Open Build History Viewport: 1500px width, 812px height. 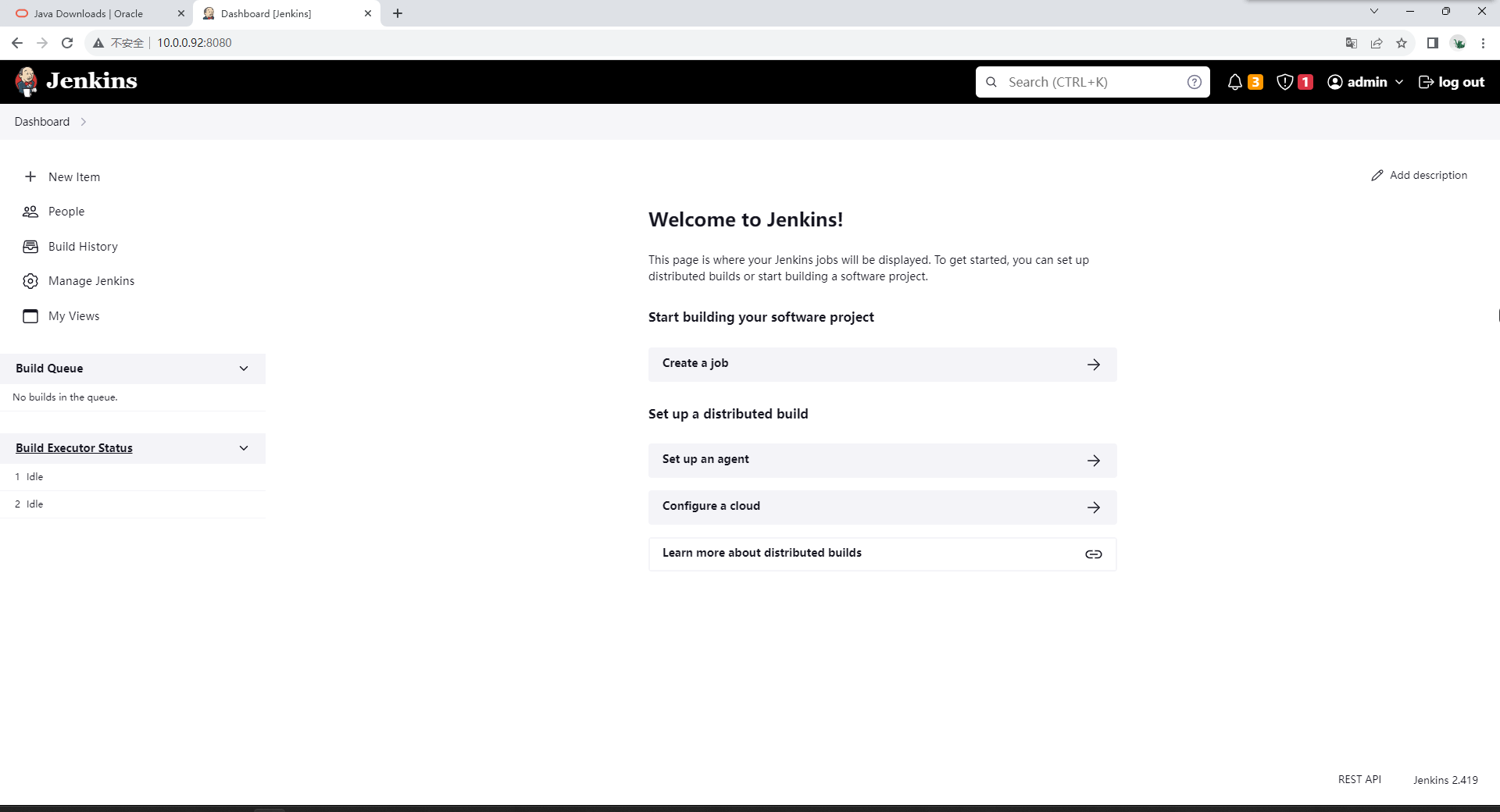point(83,247)
